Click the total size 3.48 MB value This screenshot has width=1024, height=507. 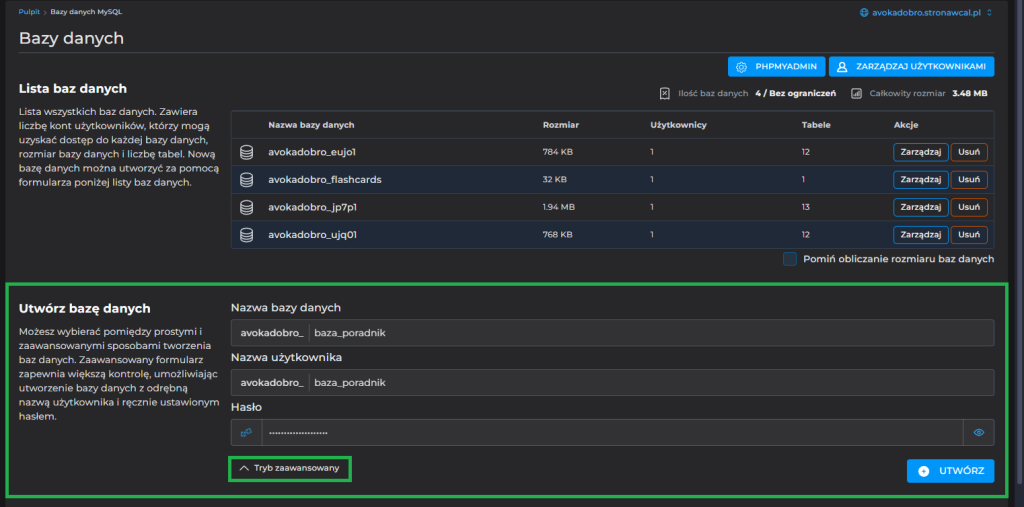(970, 93)
